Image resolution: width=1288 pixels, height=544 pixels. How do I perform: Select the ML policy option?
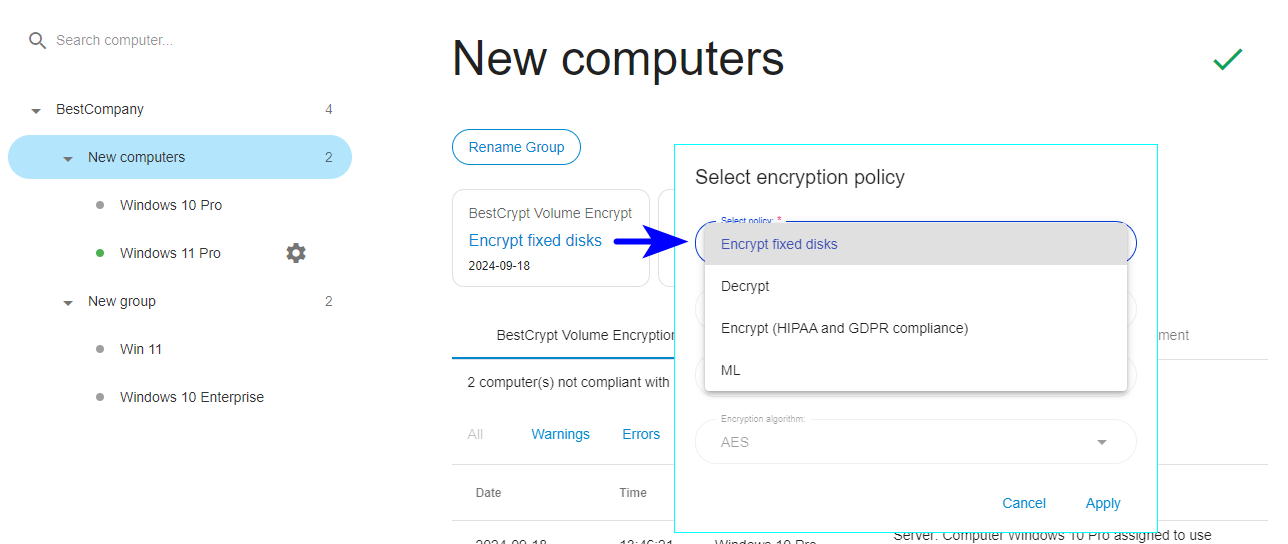(x=916, y=370)
